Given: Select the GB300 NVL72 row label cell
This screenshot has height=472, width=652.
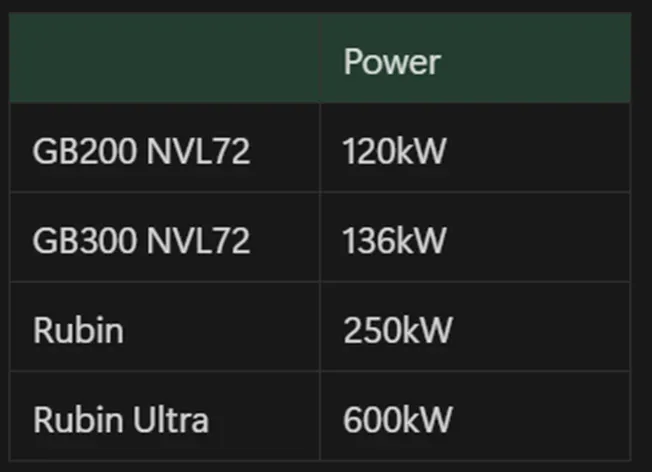Looking at the screenshot, I should (141, 241).
